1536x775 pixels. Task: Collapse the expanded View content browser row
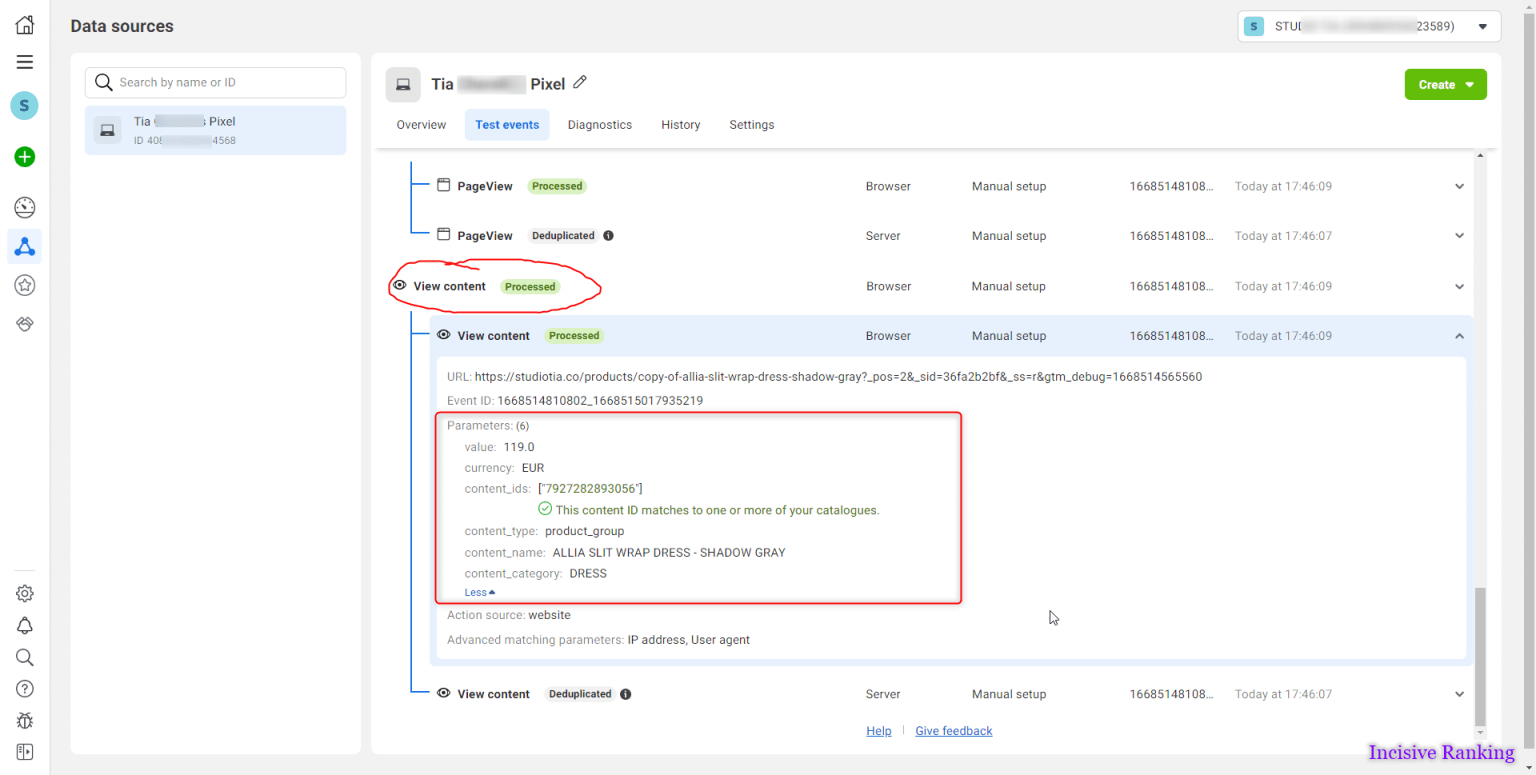click(1459, 336)
